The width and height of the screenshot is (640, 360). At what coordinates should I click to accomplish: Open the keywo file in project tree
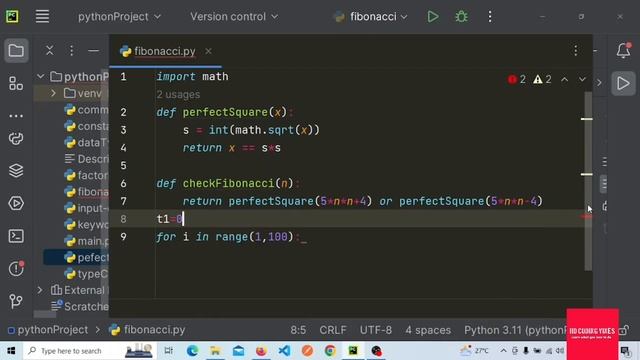tap(86, 224)
